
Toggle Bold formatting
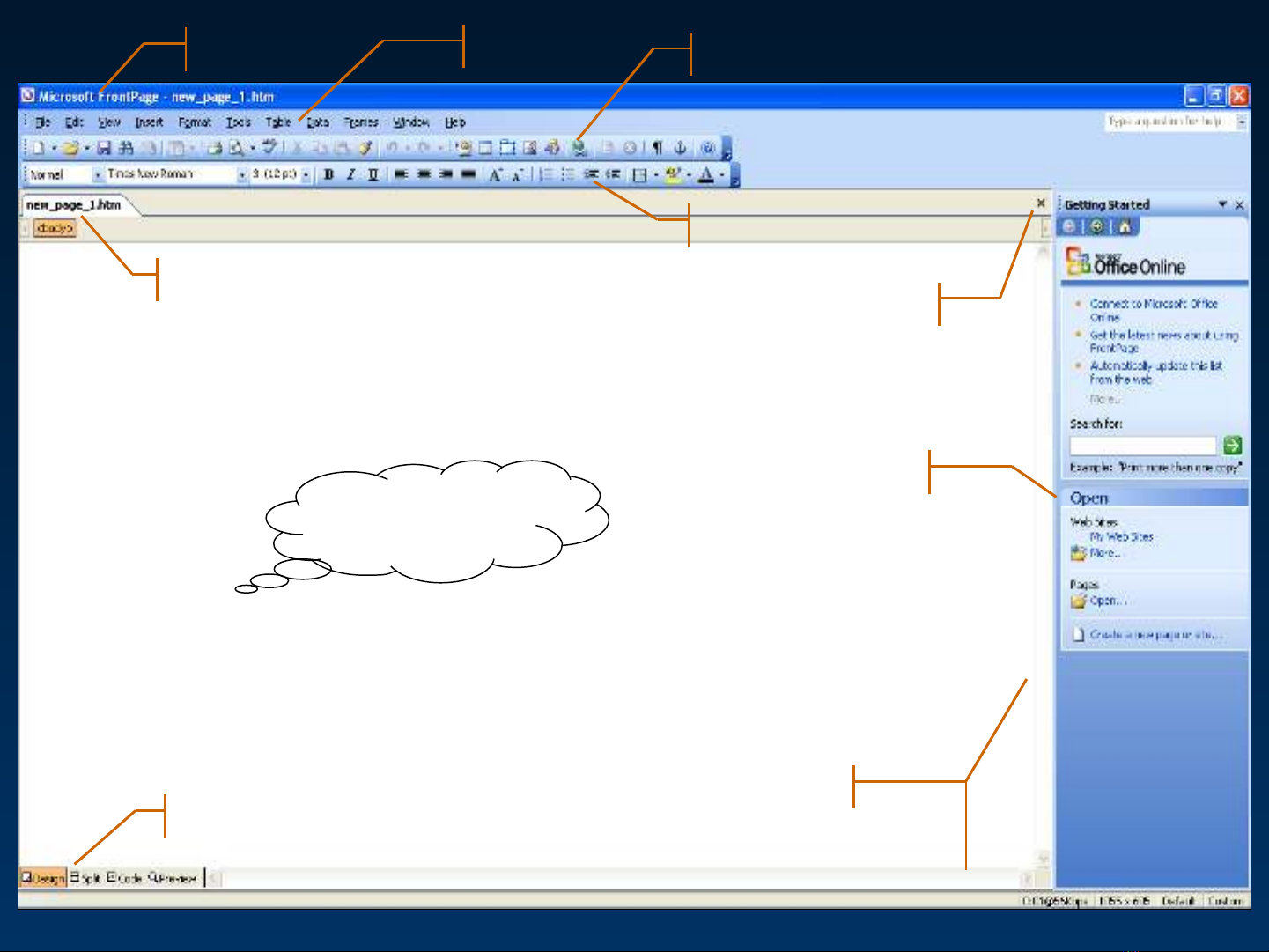coord(328,174)
